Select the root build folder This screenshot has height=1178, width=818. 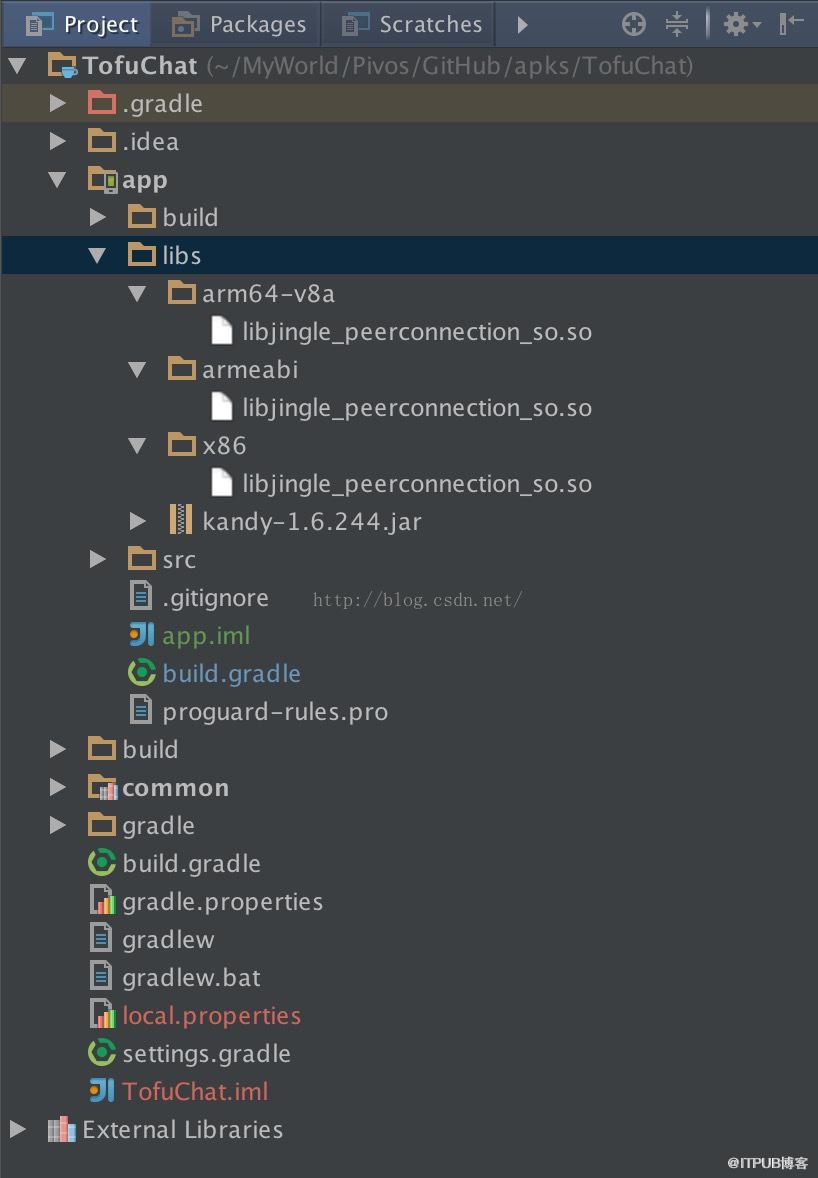150,749
